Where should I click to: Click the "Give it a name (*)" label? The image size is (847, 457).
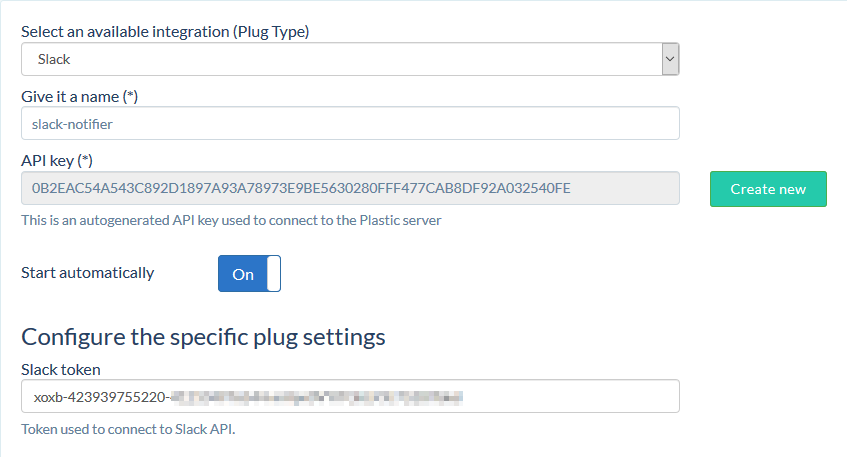pyautogui.click(x=79, y=97)
